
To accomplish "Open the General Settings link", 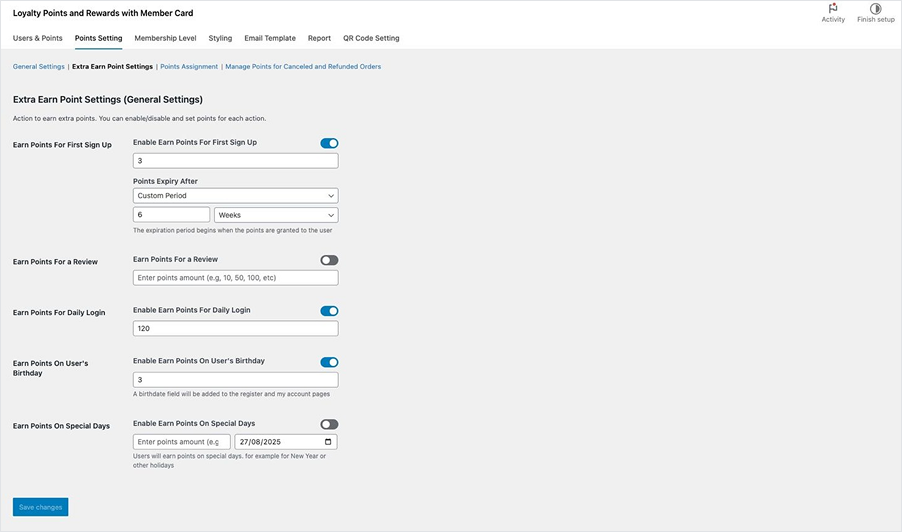I will [38, 67].
